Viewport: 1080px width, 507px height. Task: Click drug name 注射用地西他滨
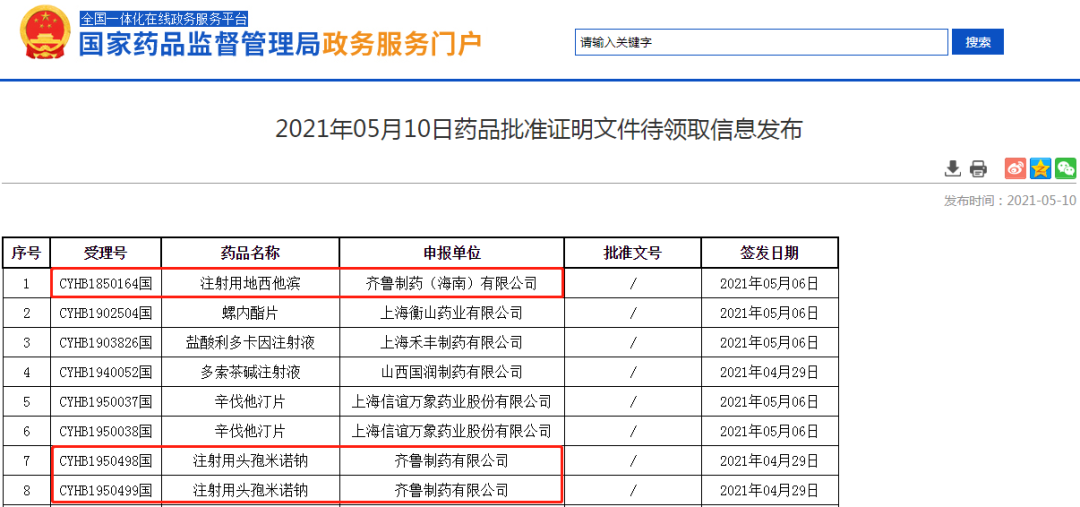pyautogui.click(x=250, y=283)
